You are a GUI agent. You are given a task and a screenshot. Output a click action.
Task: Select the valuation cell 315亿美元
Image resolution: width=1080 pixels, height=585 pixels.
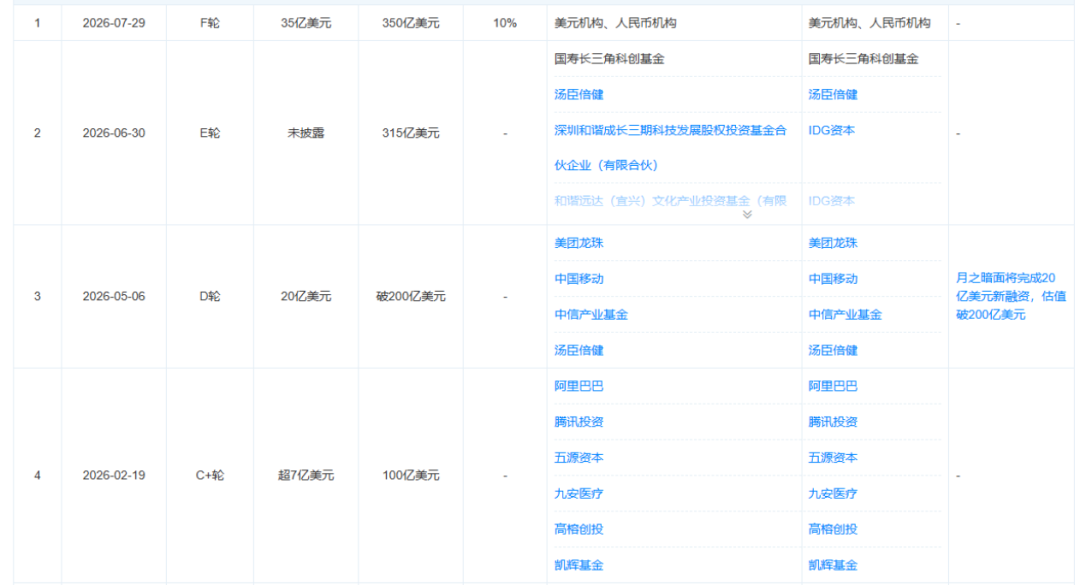411,133
